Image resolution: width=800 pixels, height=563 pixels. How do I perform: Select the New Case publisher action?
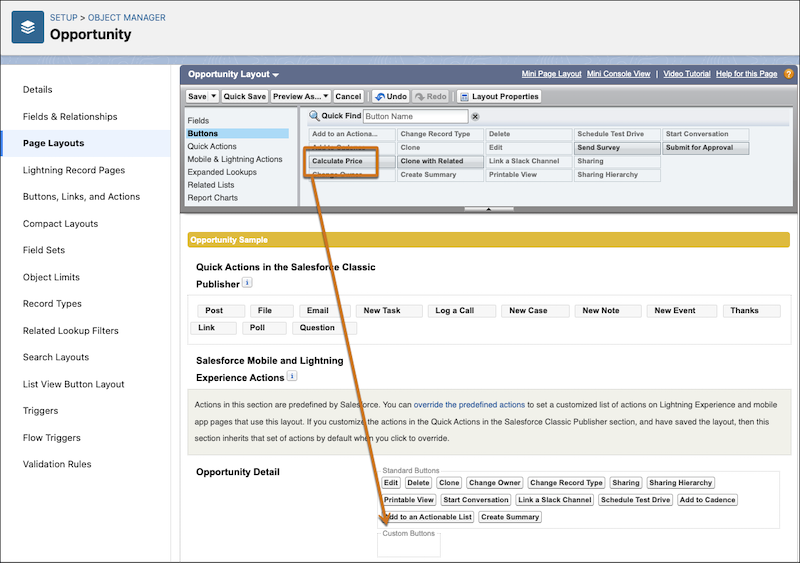click(535, 311)
